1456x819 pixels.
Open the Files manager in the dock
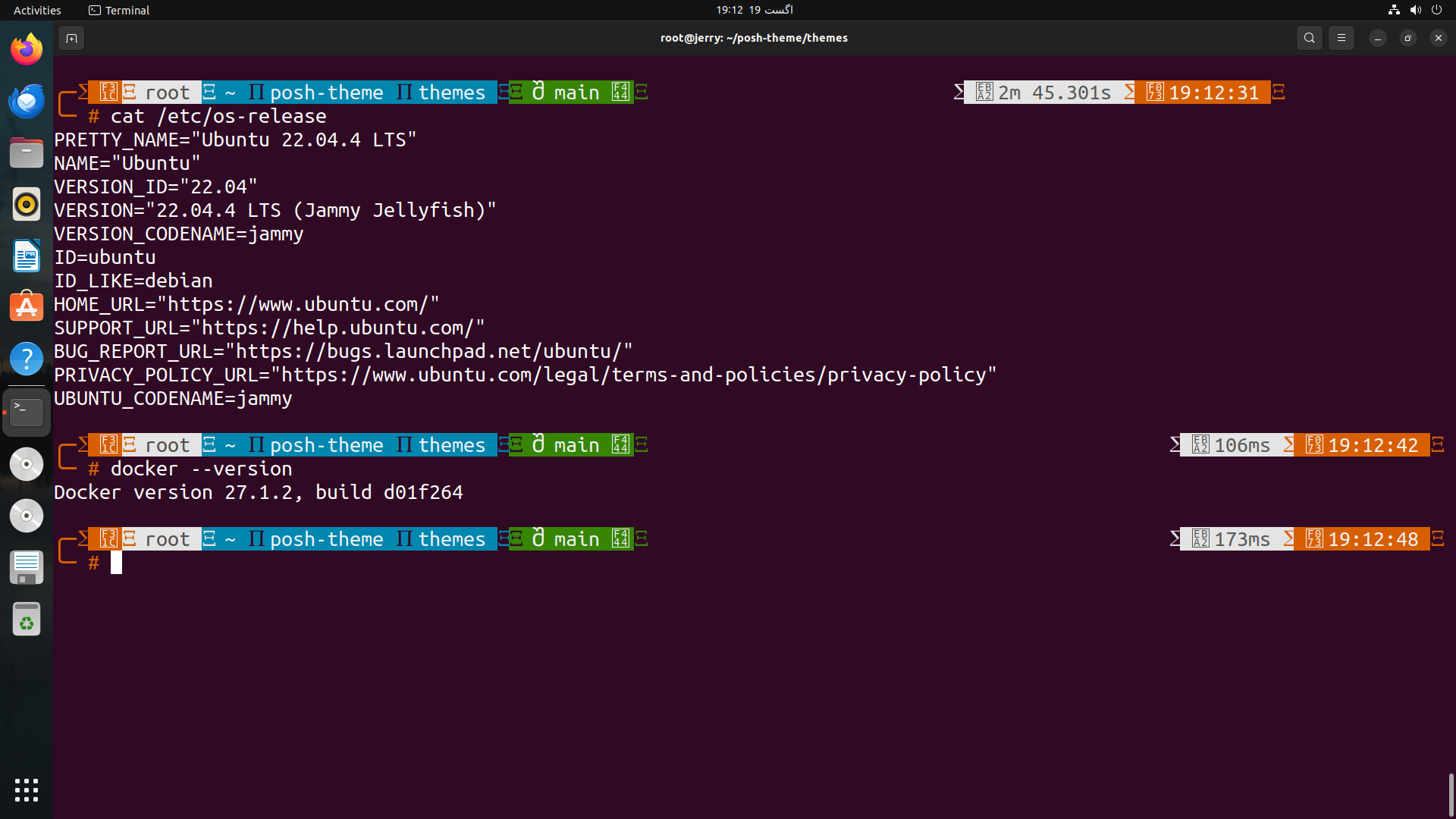(x=27, y=152)
